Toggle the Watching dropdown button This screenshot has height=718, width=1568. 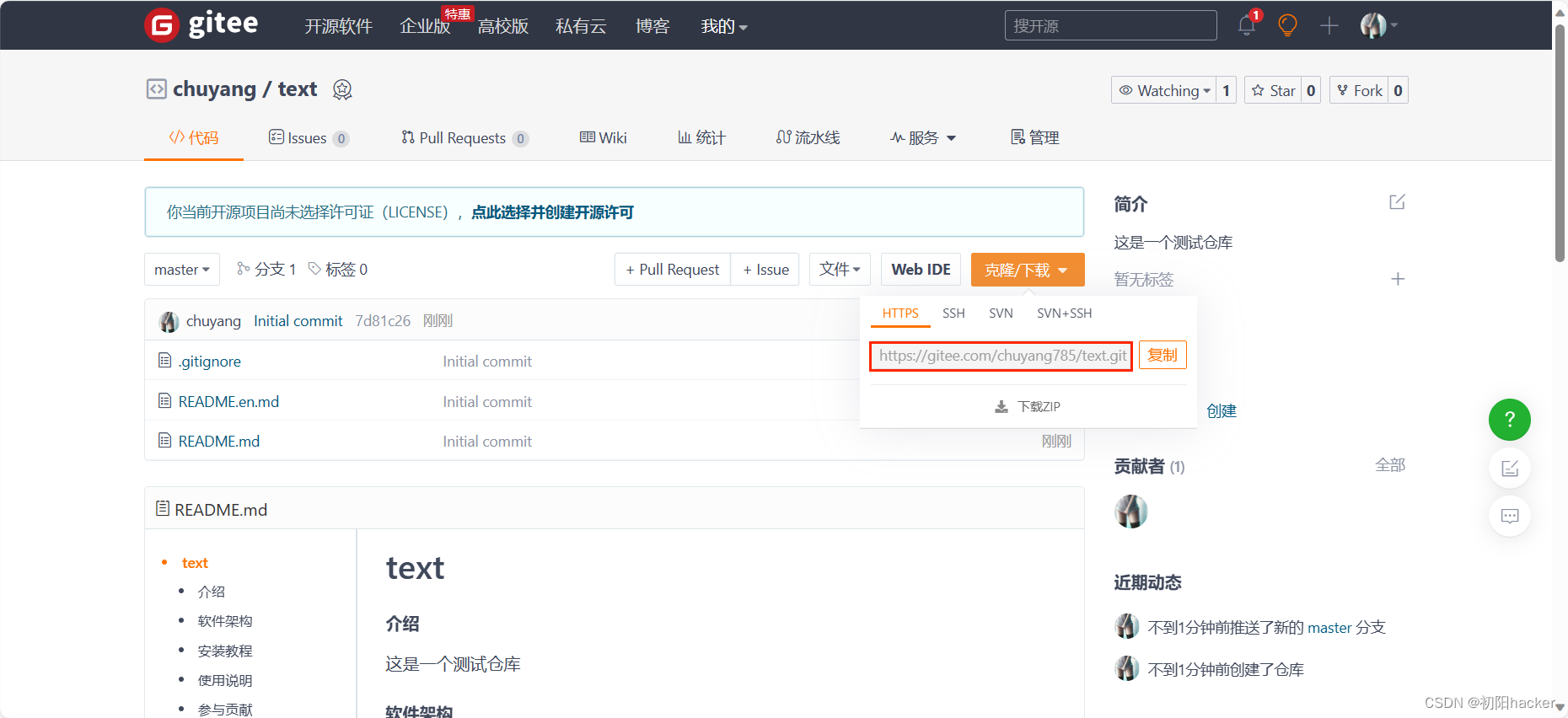pos(1163,90)
